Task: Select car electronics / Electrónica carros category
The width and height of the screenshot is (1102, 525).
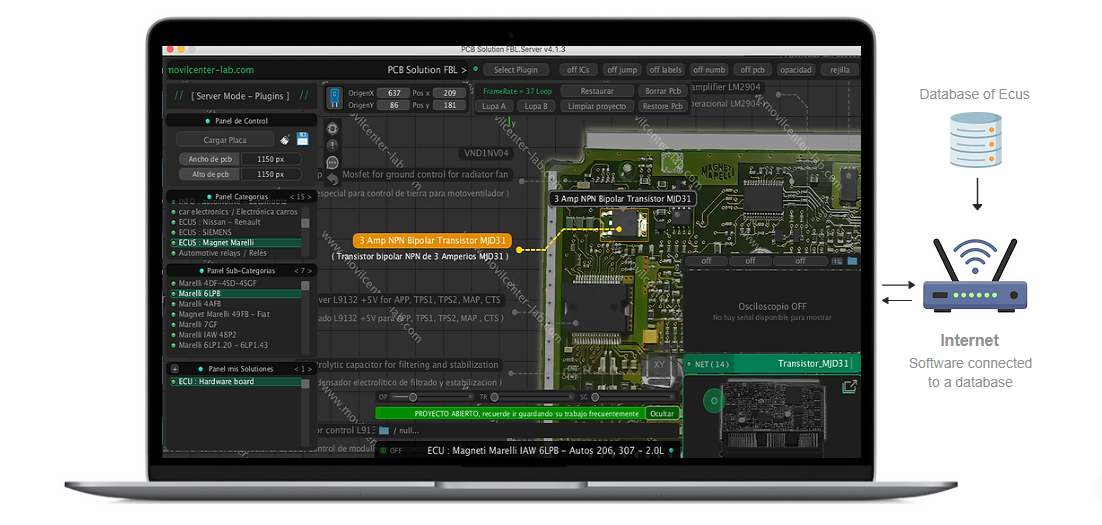Action: (x=235, y=212)
